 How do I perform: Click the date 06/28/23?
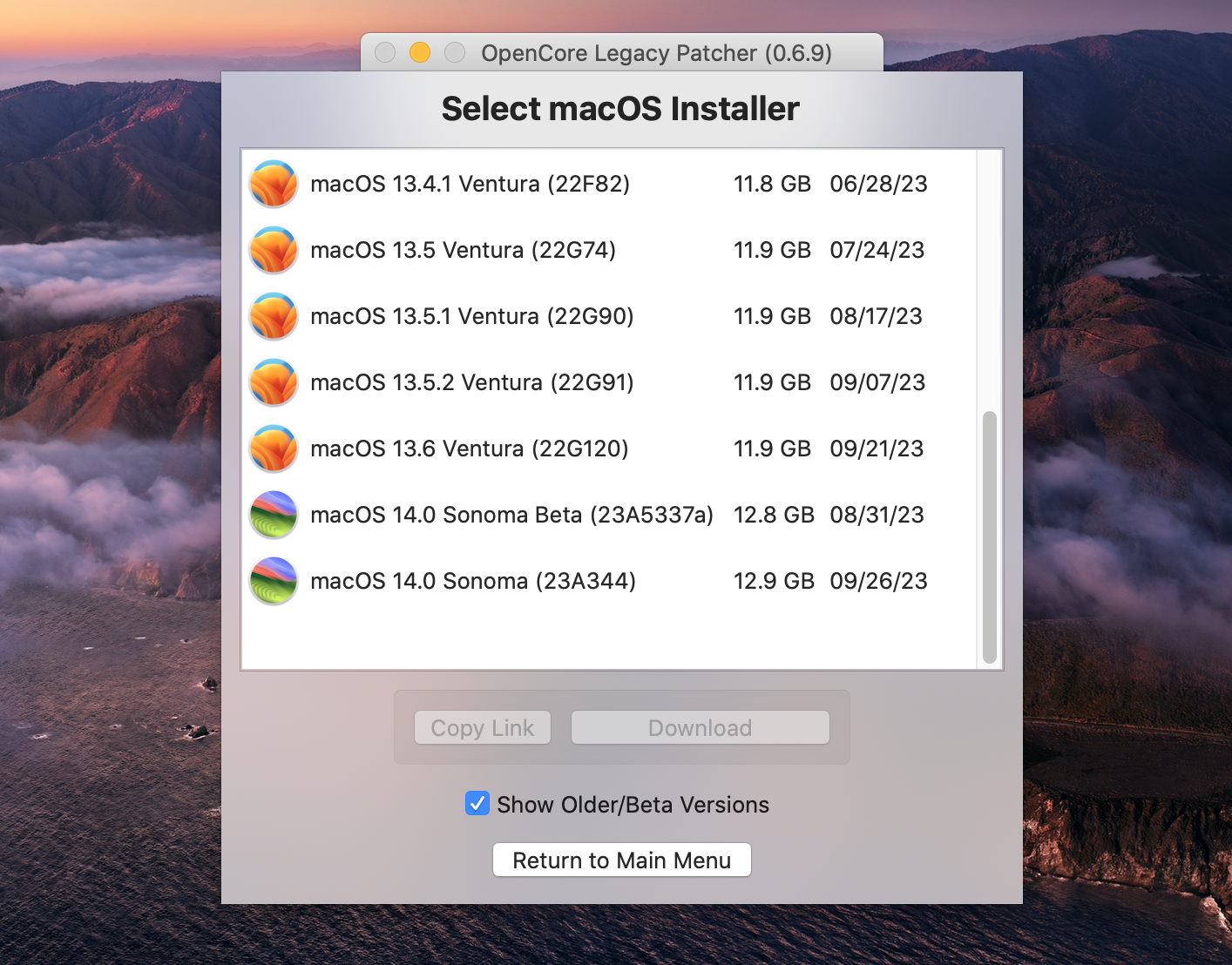click(x=878, y=184)
